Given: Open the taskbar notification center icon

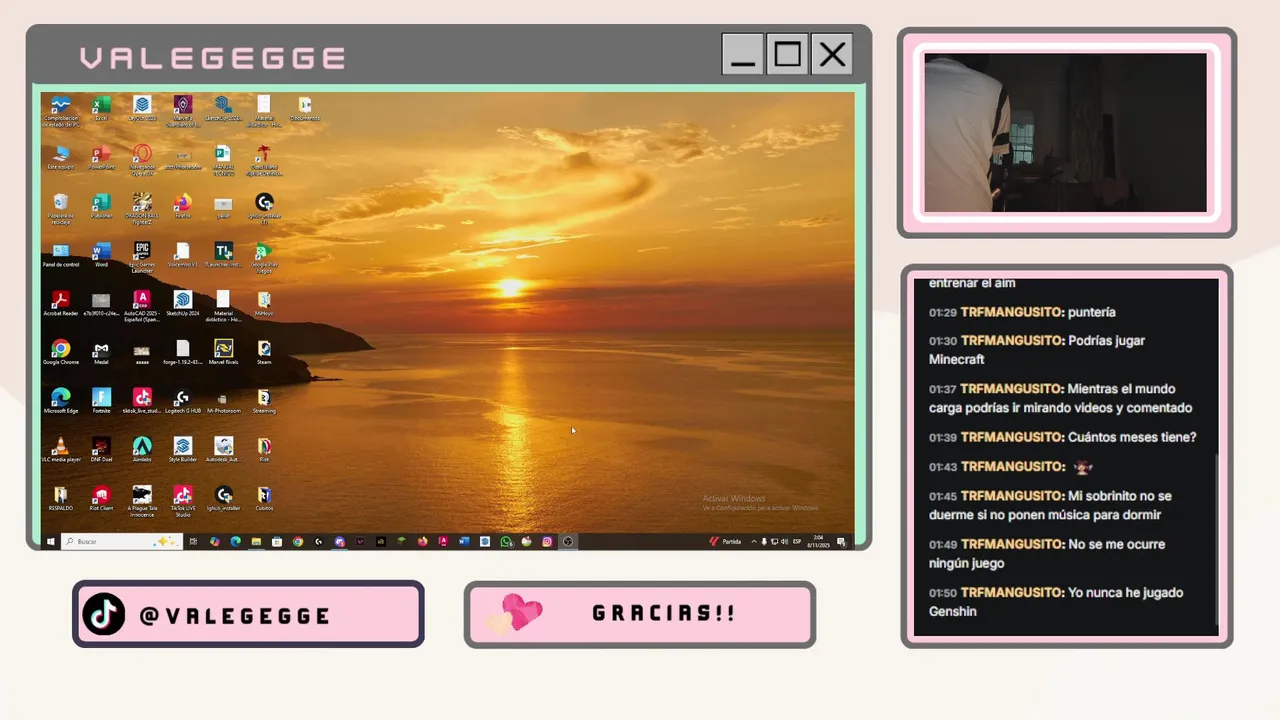Looking at the screenshot, I should pos(841,541).
